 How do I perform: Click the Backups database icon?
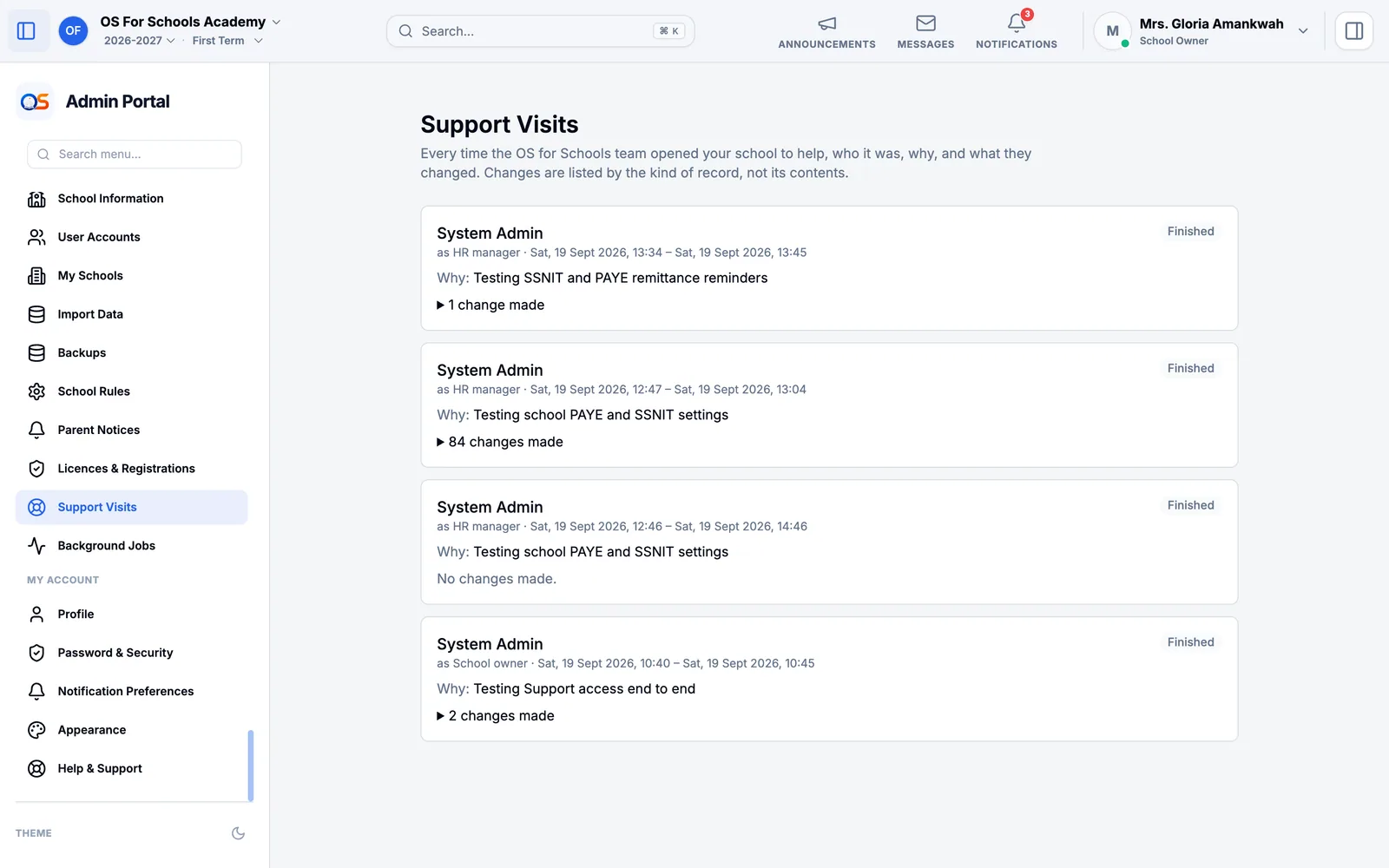[x=36, y=353]
